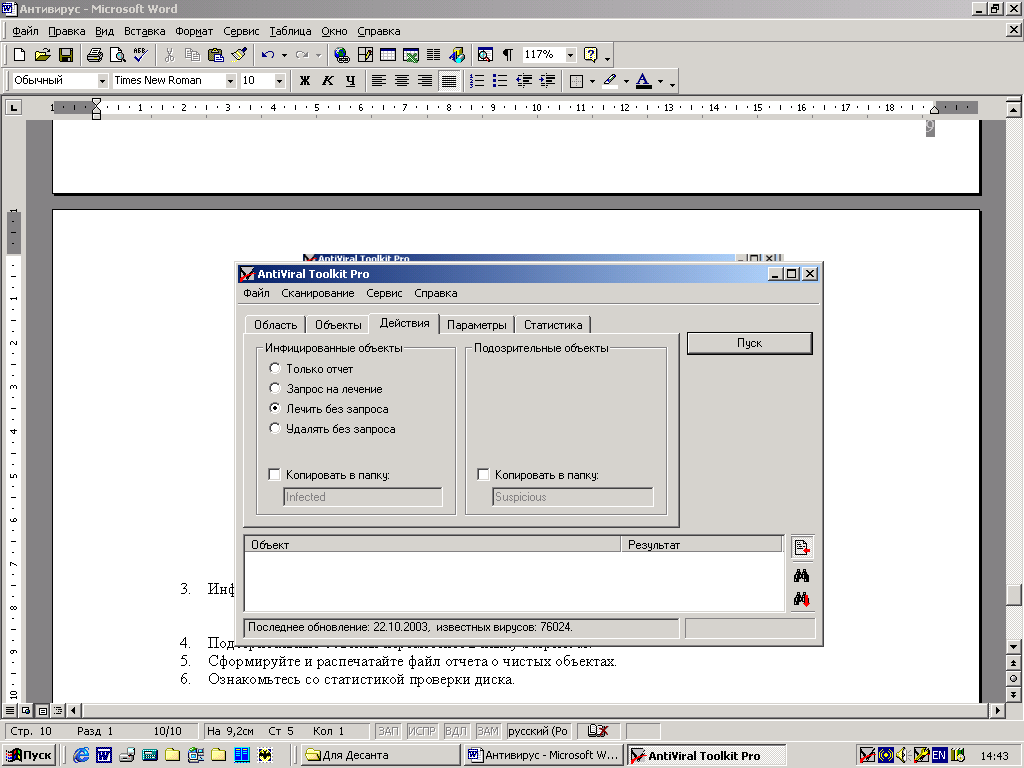Expand the highlight color dropdown arrow
The width and height of the screenshot is (1024, 768).
click(626, 81)
